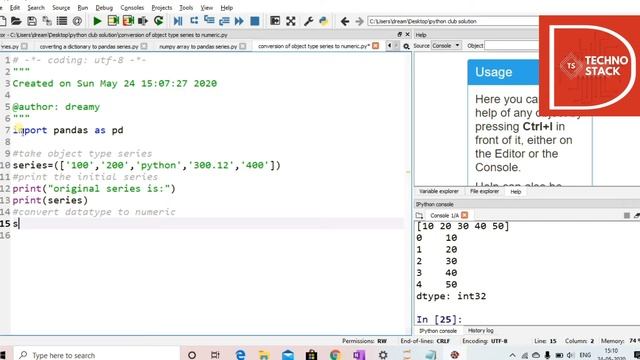Stop the current command in IPython console
Viewport: 640px width, 360px height.
pos(627,216)
